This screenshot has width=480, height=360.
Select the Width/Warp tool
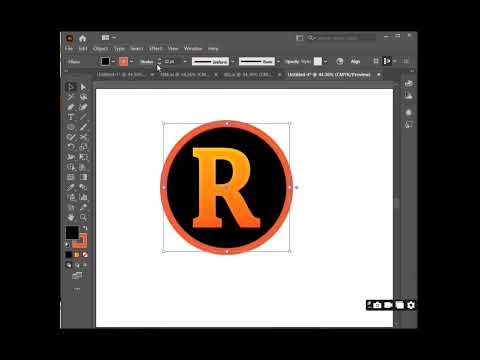[x=71, y=157]
